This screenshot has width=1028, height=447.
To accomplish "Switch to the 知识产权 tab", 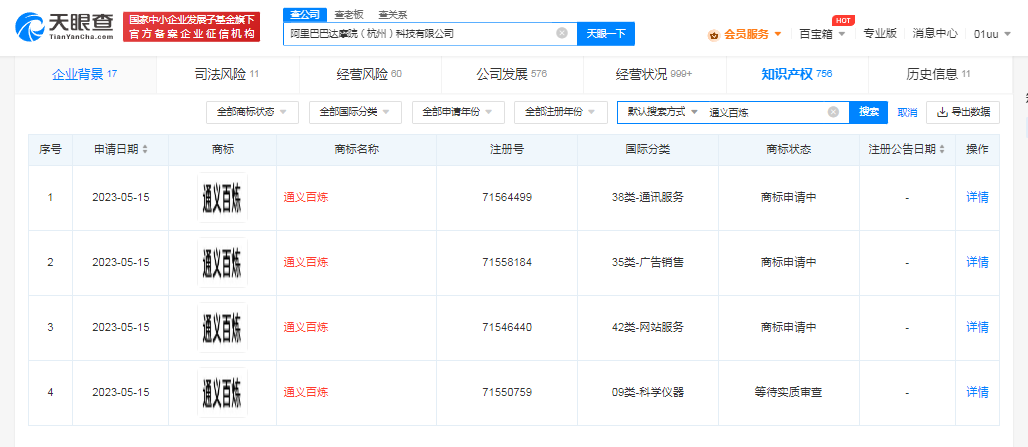I will point(797,74).
